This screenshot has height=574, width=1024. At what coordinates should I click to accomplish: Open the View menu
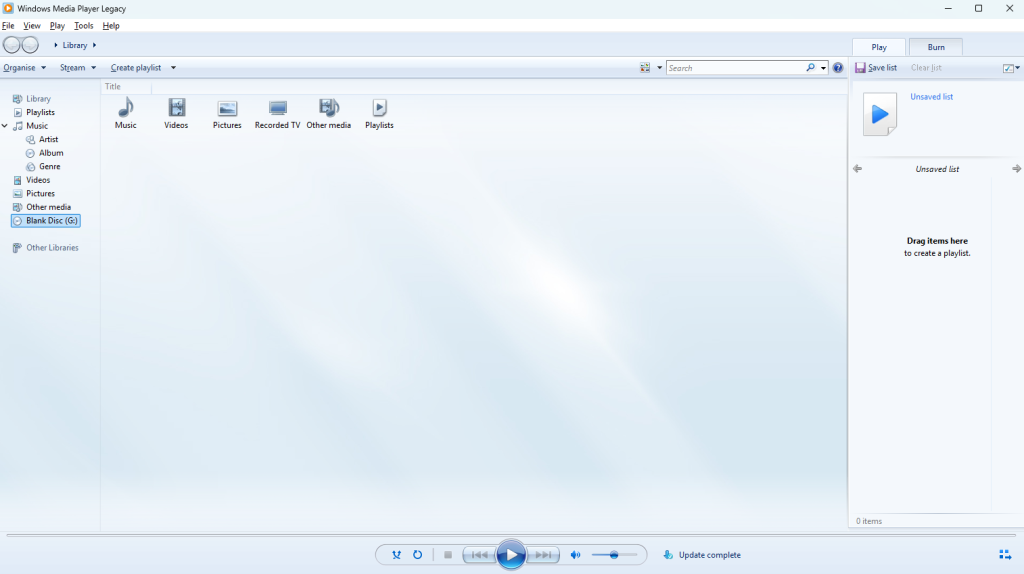click(31, 26)
